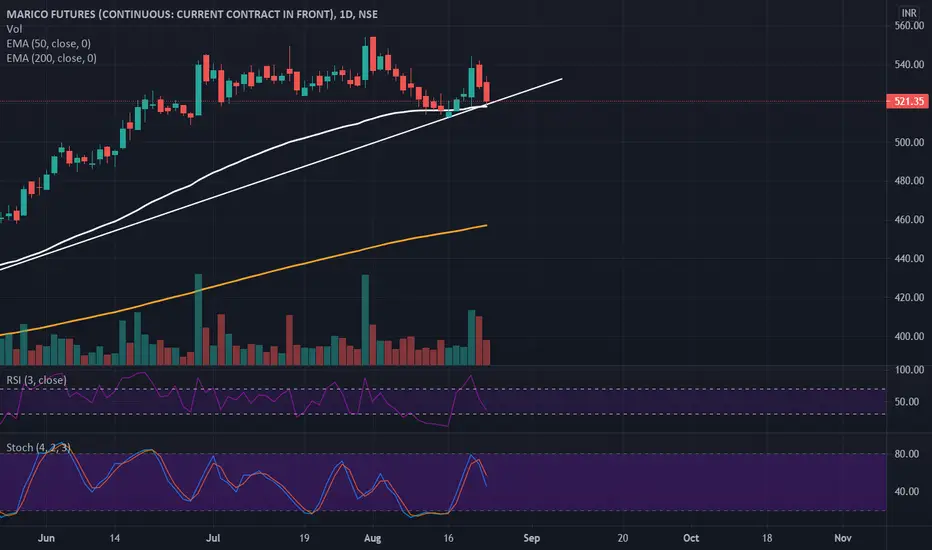This screenshot has height=550, width=932.
Task: Click the tallest volume bar near Jul
Action: [199, 319]
